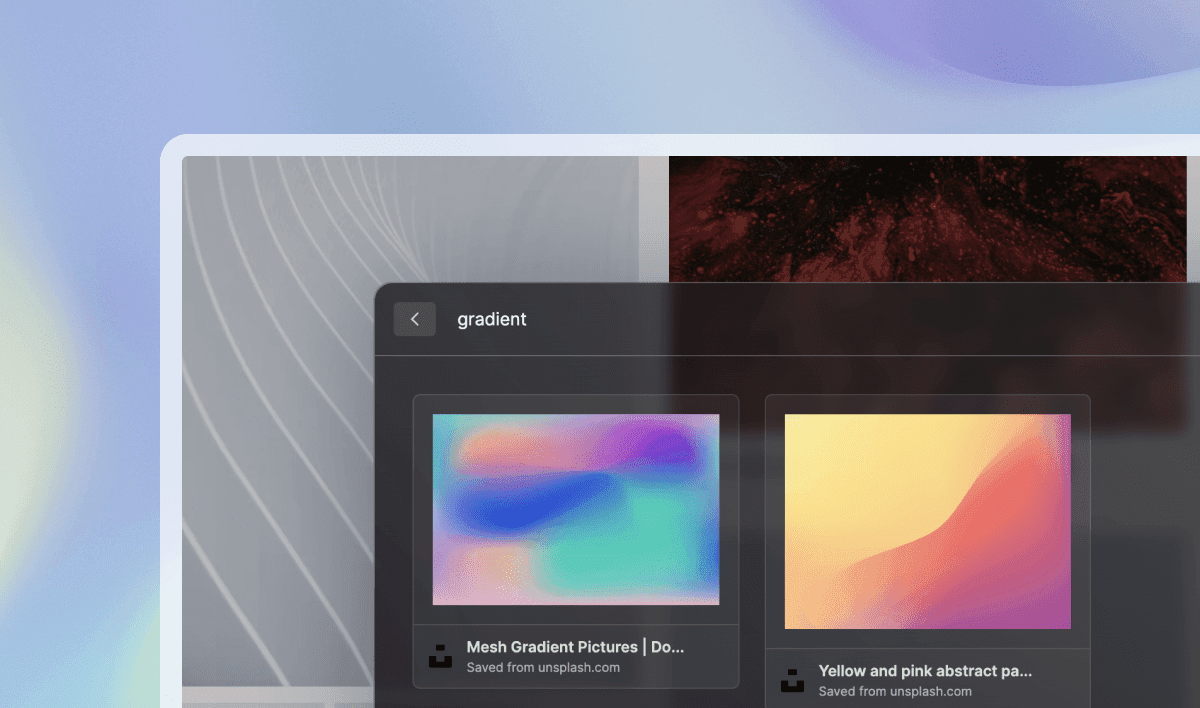
Task: Open the yellow and pink abstract thumbnail
Action: click(x=927, y=521)
